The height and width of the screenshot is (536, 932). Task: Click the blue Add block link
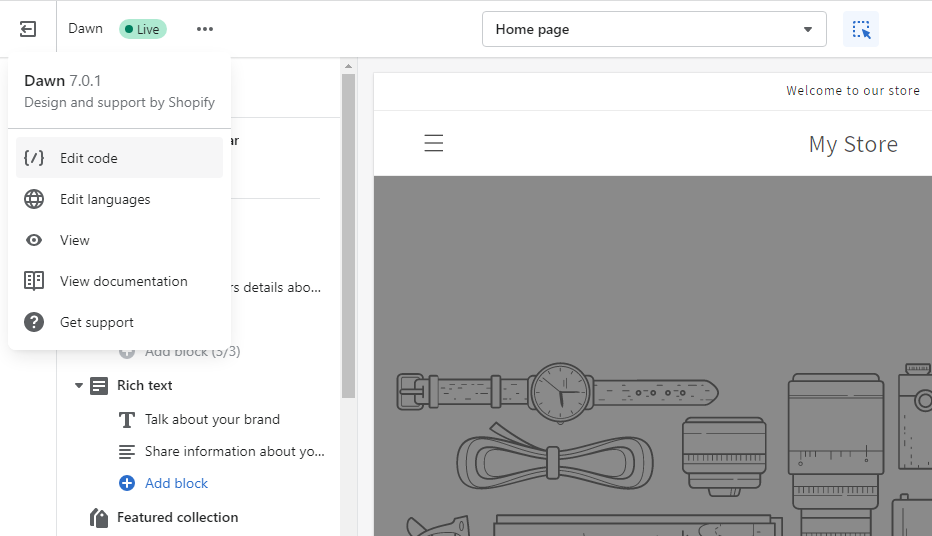click(176, 483)
